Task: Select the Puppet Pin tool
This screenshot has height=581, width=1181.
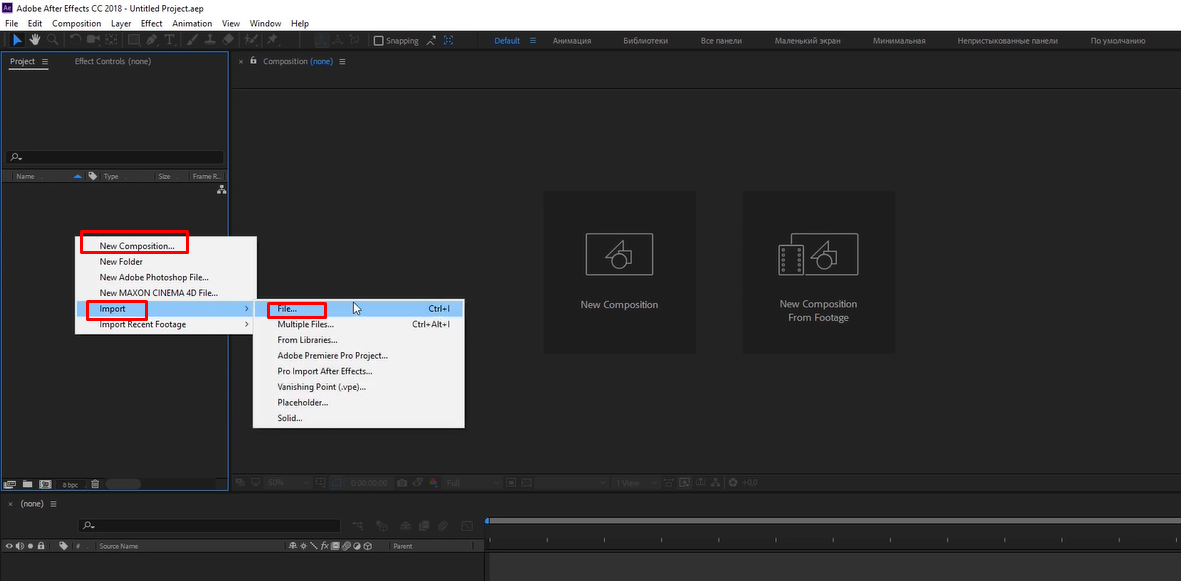Action: coord(272,40)
